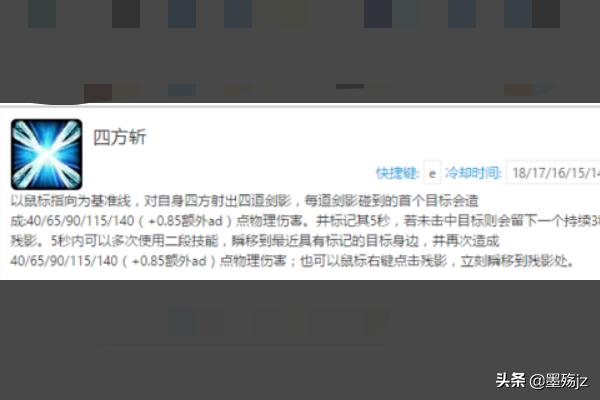
Task: Click the 头条 @墨殇jz watermark
Action: coord(542,380)
